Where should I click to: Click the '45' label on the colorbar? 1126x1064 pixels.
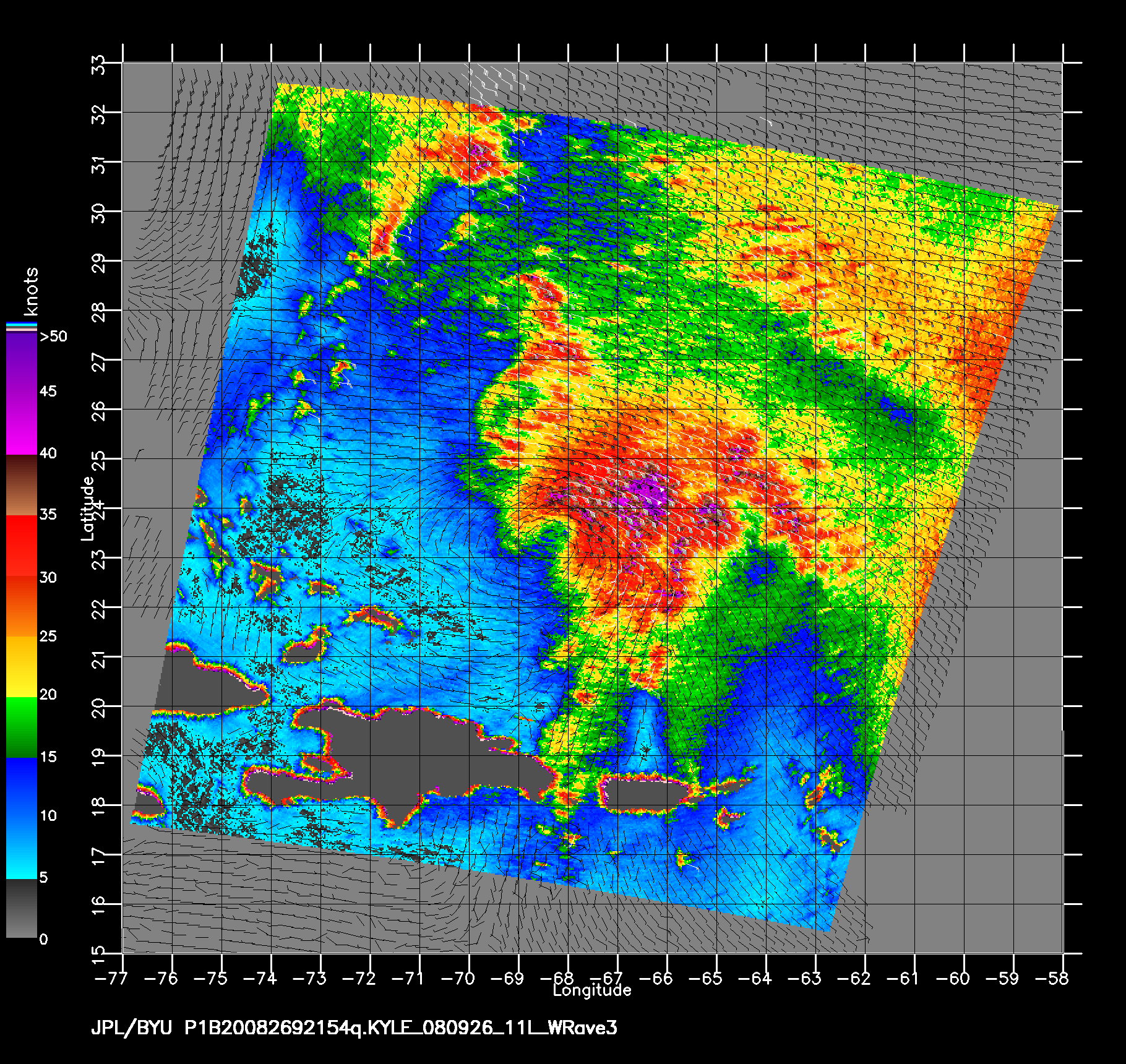point(48,391)
